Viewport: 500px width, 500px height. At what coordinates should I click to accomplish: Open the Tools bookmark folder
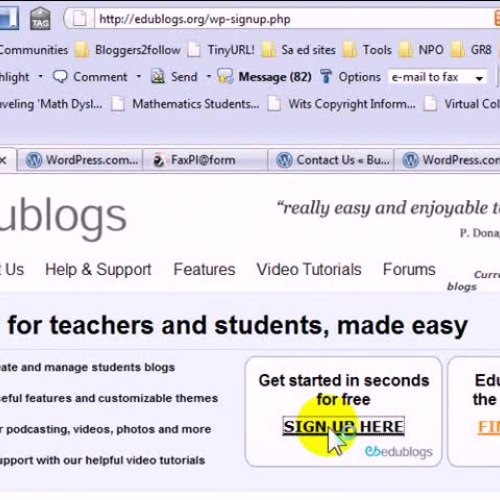coord(367,50)
